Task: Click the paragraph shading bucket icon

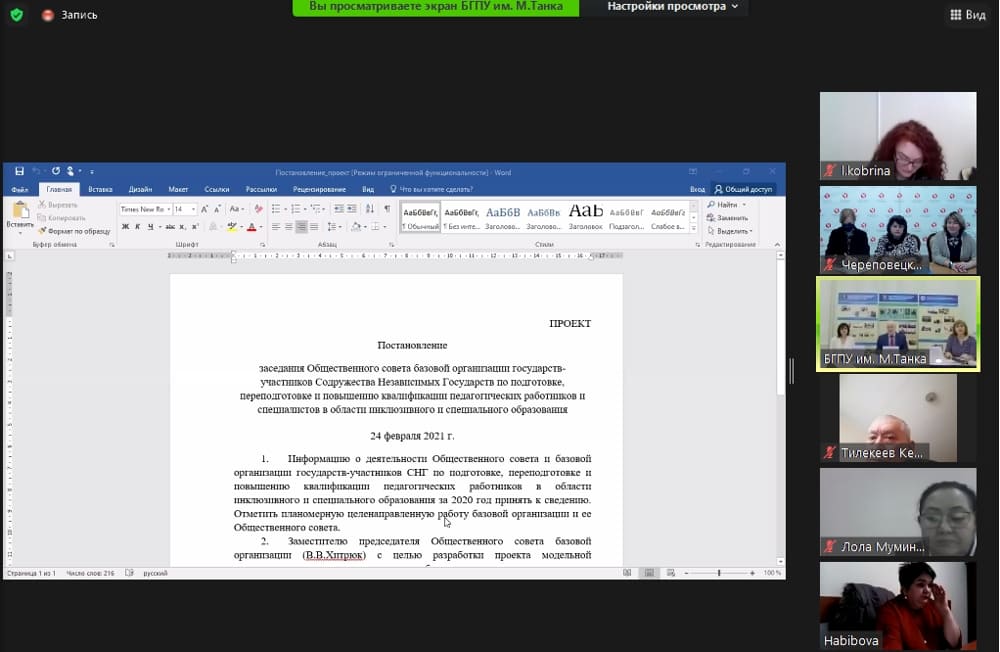Action: pos(356,226)
